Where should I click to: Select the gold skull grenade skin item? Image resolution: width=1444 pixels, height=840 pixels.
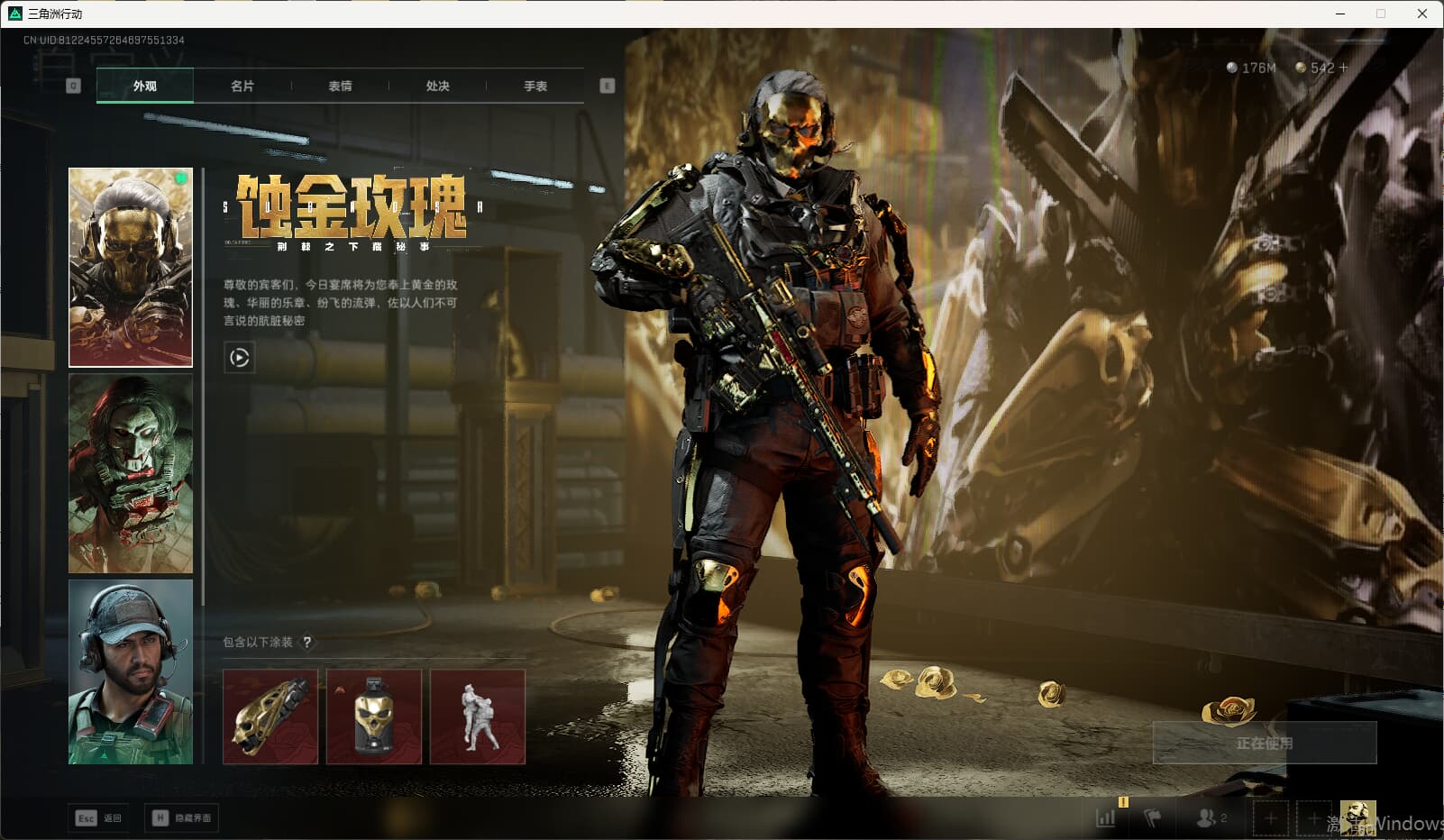(x=374, y=717)
